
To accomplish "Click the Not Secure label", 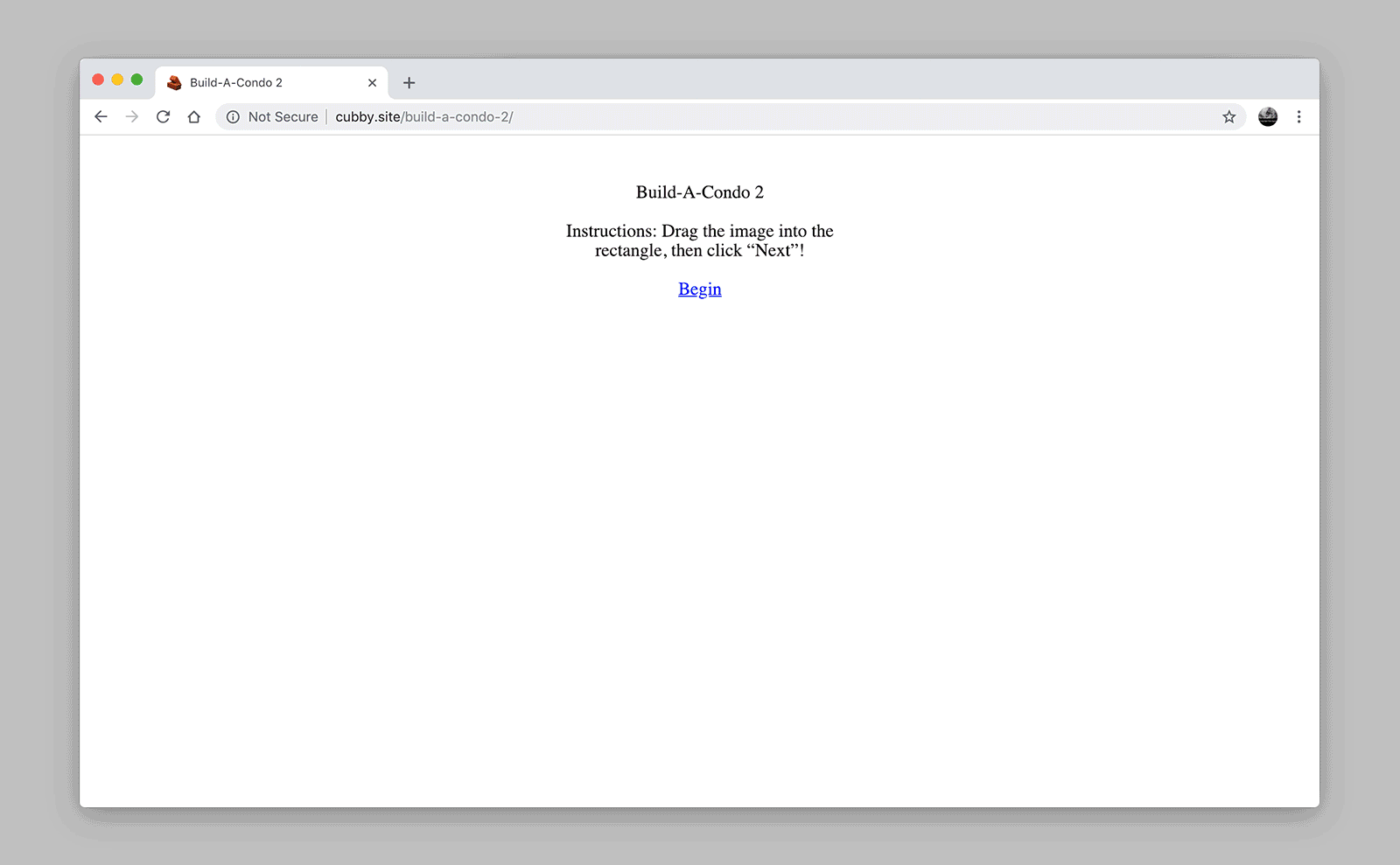I will [283, 117].
